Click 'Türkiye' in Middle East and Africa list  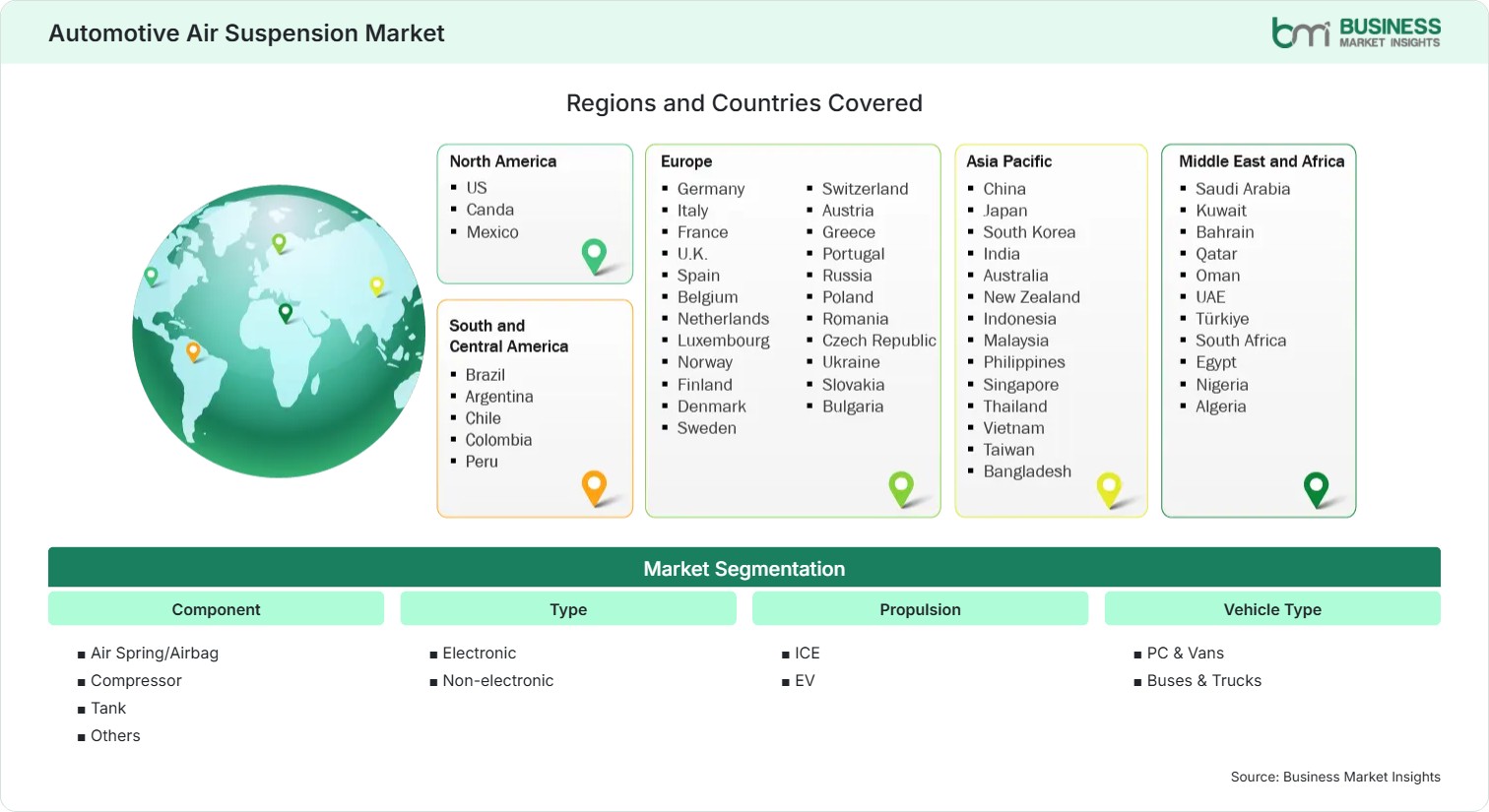click(x=1222, y=319)
